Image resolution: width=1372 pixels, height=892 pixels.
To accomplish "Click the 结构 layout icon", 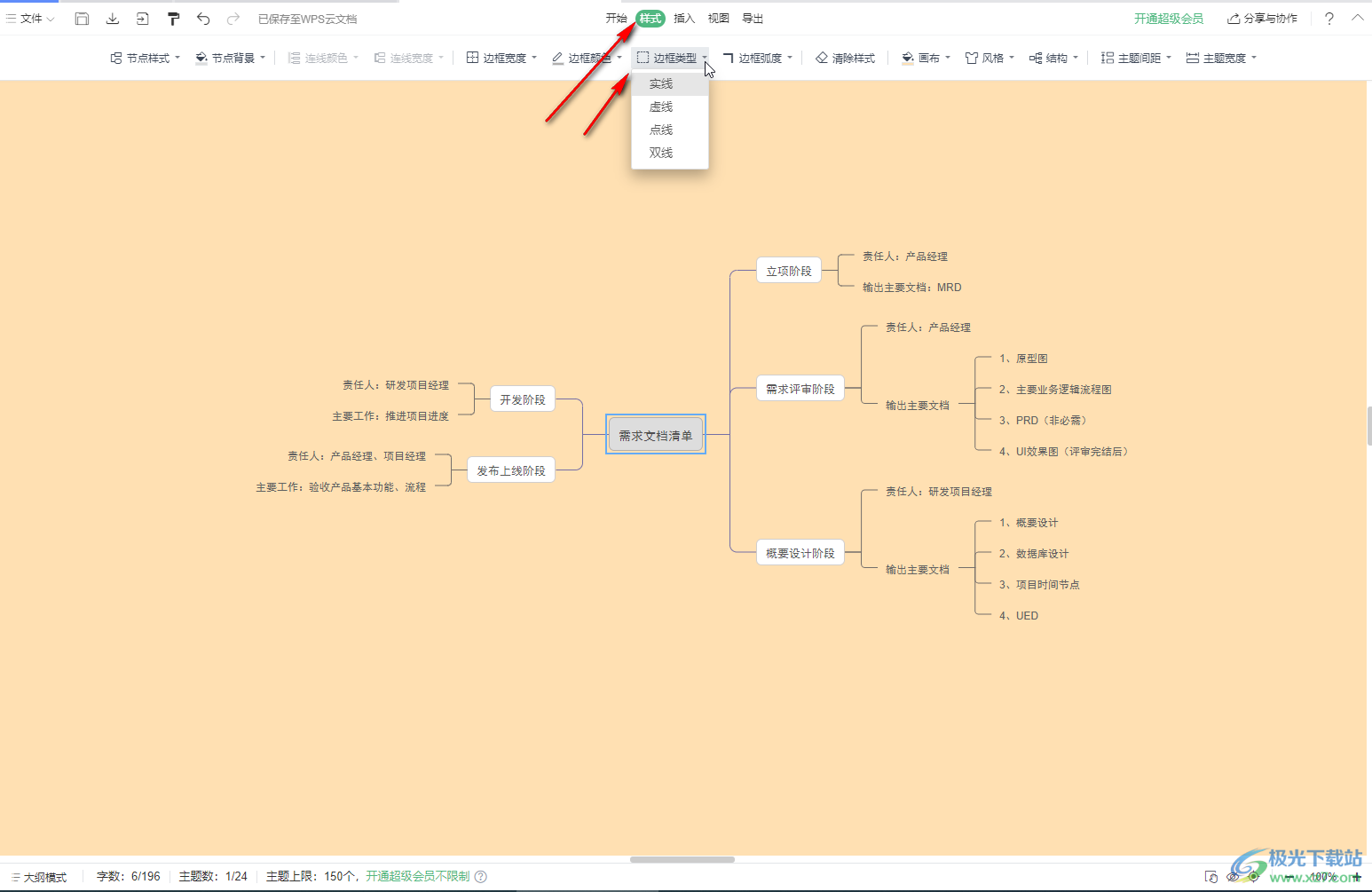I will pos(1036,58).
